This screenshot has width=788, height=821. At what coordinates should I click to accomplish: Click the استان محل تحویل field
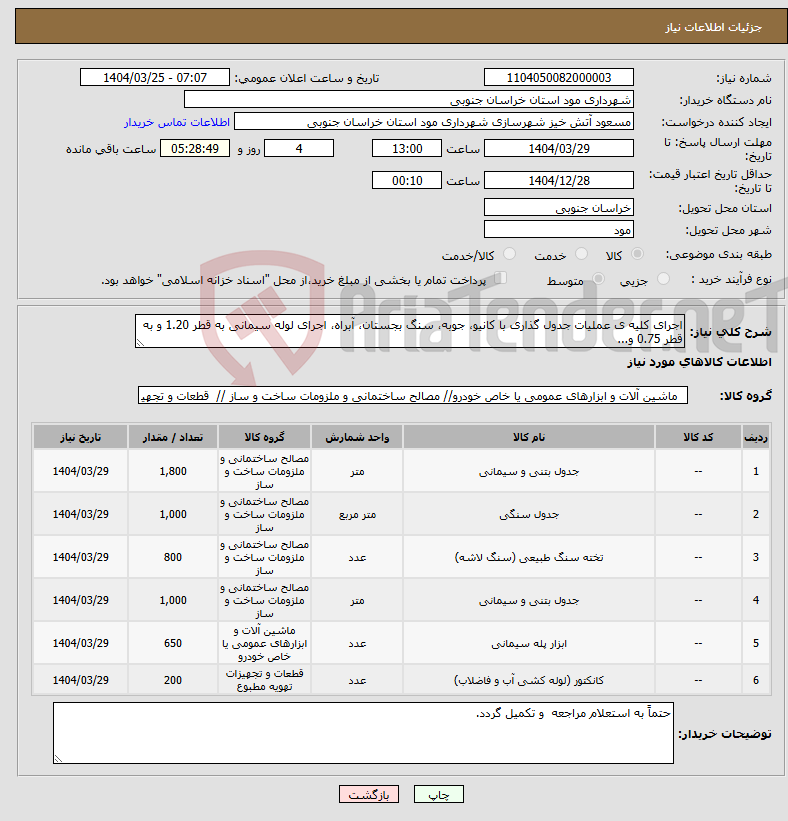(559, 207)
